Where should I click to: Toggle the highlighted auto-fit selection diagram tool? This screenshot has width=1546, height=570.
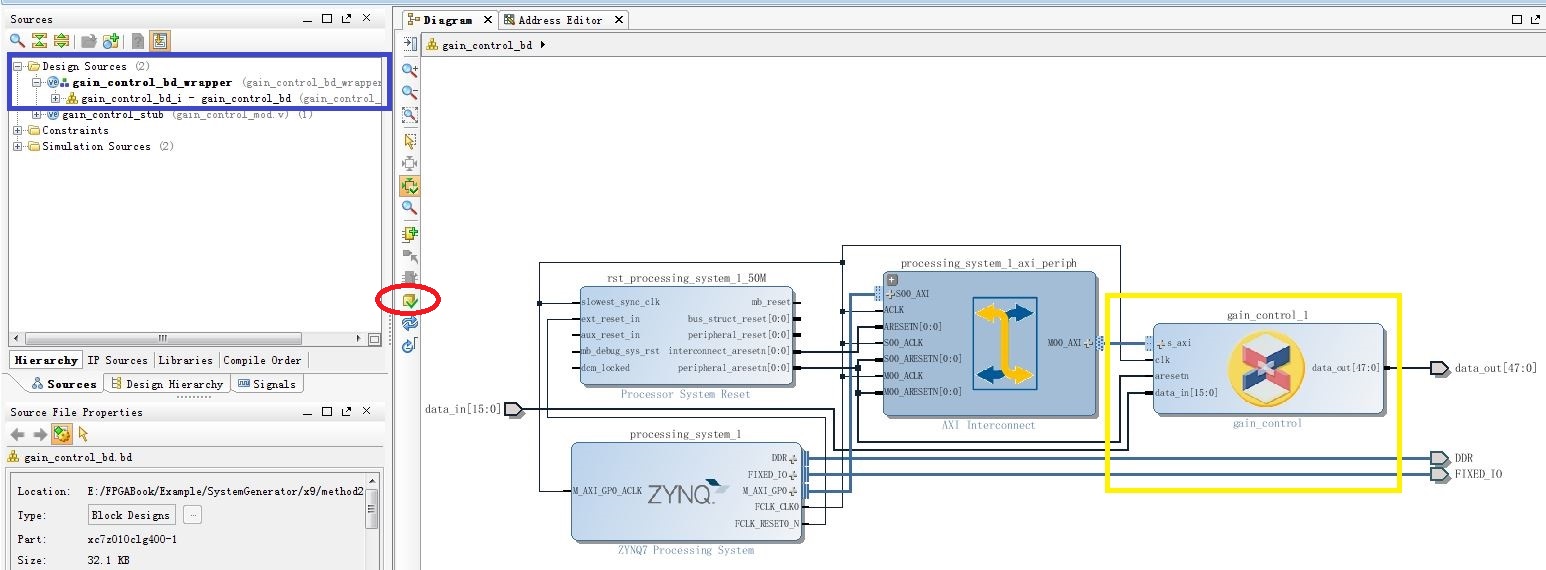point(410,186)
